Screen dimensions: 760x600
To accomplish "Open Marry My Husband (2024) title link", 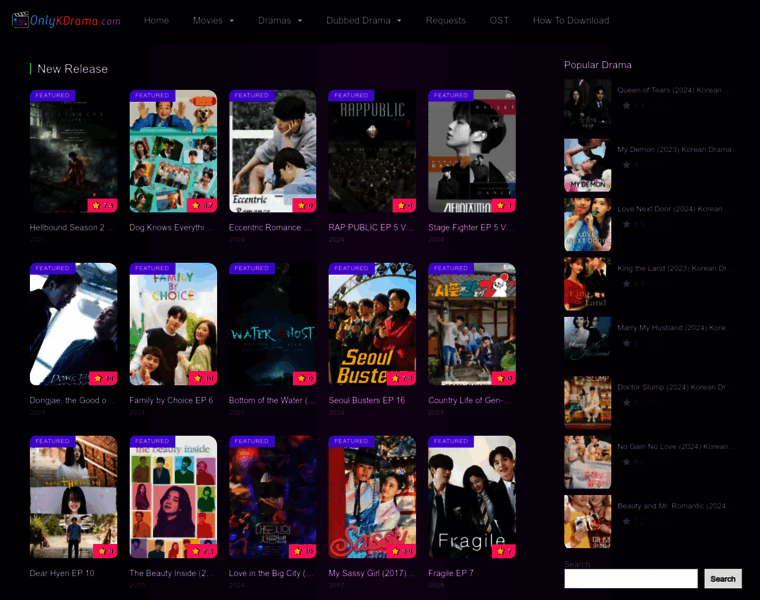I will coord(674,328).
